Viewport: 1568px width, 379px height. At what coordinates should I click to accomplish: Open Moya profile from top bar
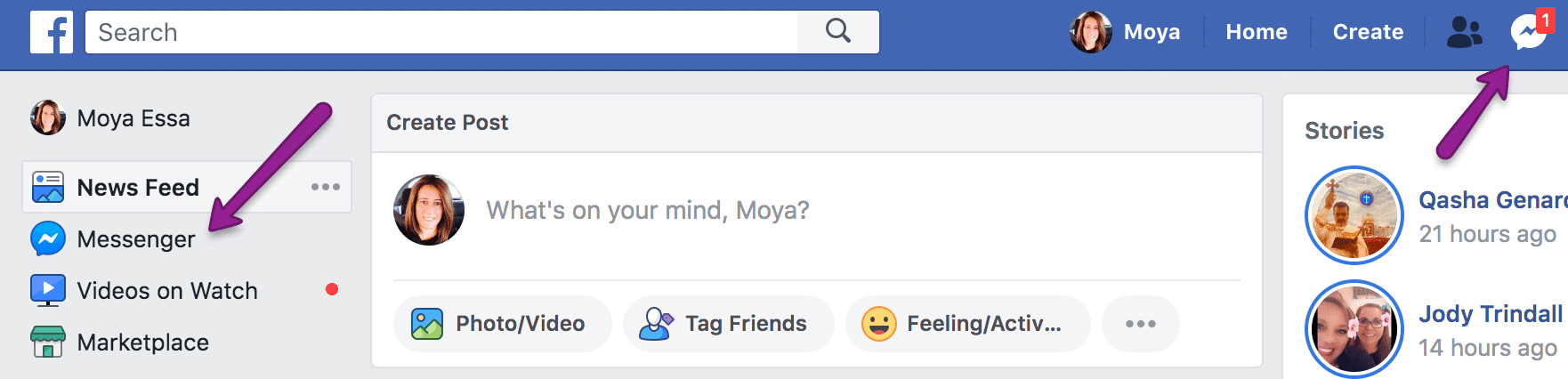pyautogui.click(x=1125, y=32)
